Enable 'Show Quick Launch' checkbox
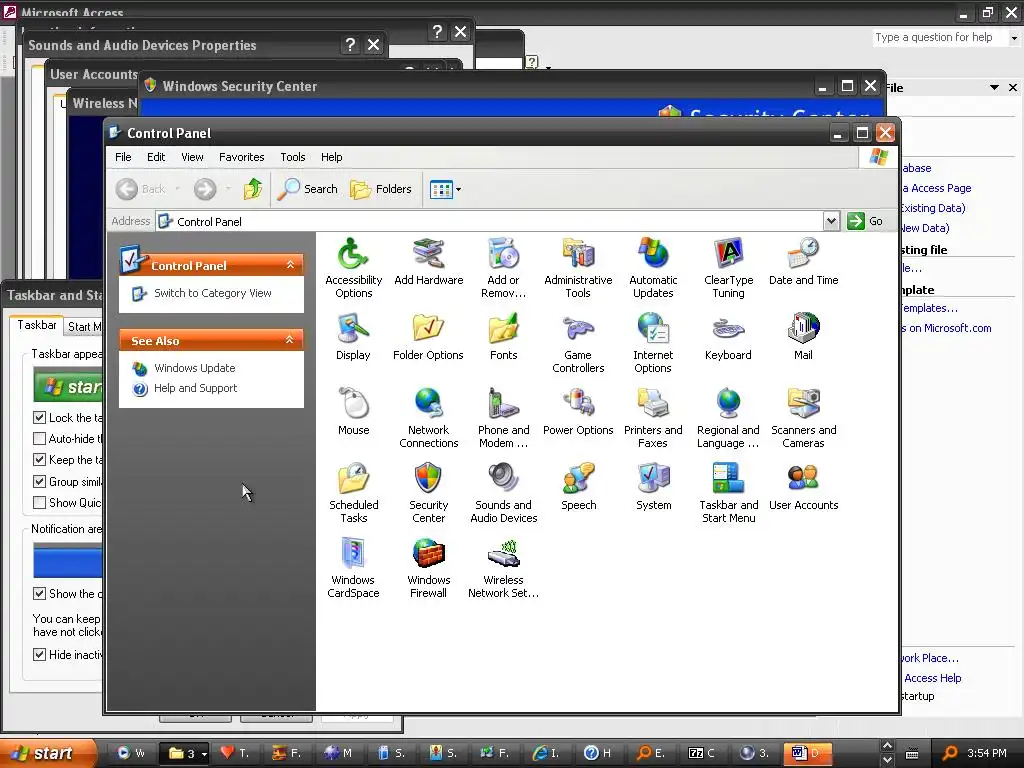 [x=39, y=502]
